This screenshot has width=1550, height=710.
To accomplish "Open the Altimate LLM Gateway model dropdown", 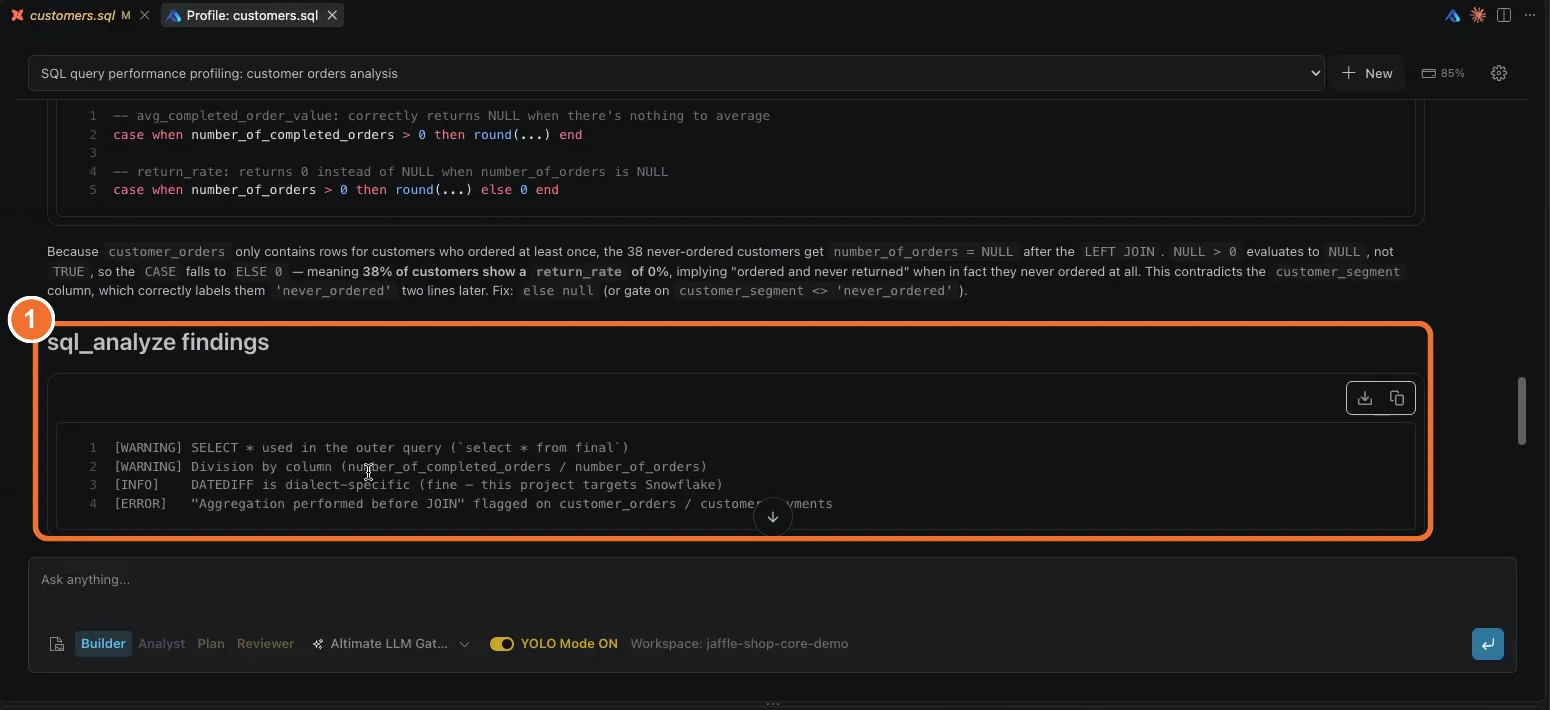I will tap(391, 644).
